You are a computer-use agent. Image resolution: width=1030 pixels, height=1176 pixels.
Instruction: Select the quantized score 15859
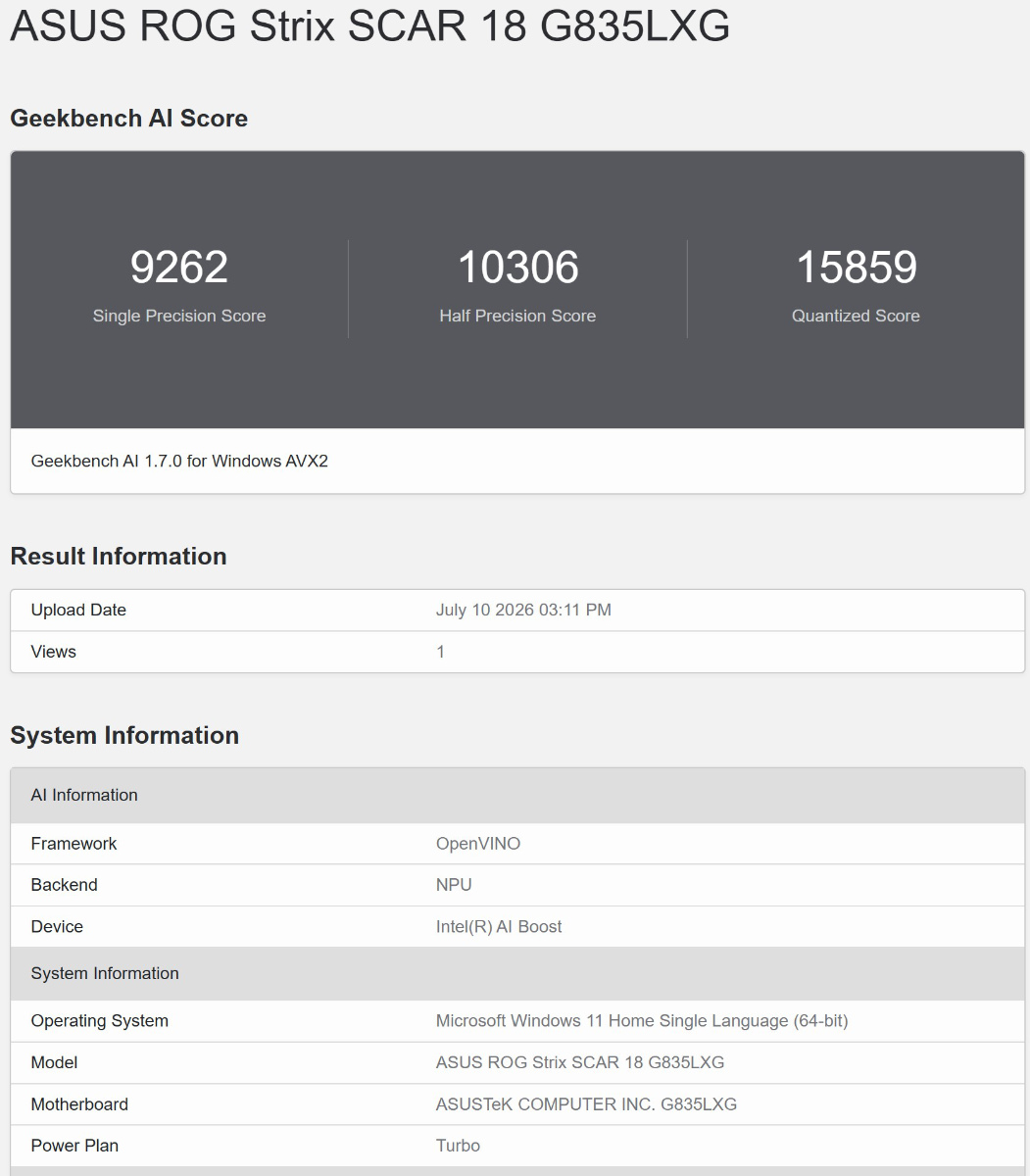pyautogui.click(x=857, y=267)
